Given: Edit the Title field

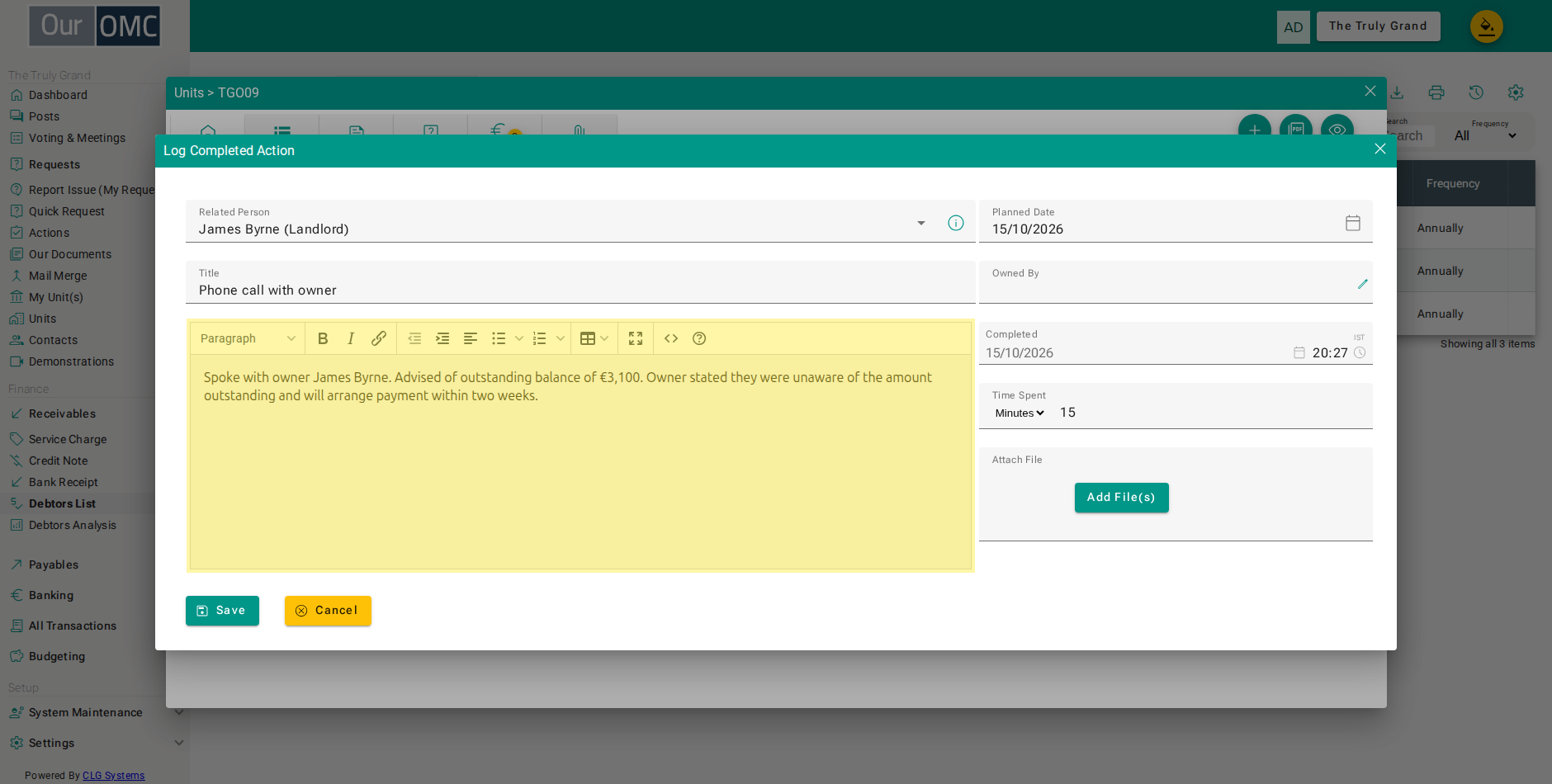Looking at the screenshot, I should coord(580,282).
